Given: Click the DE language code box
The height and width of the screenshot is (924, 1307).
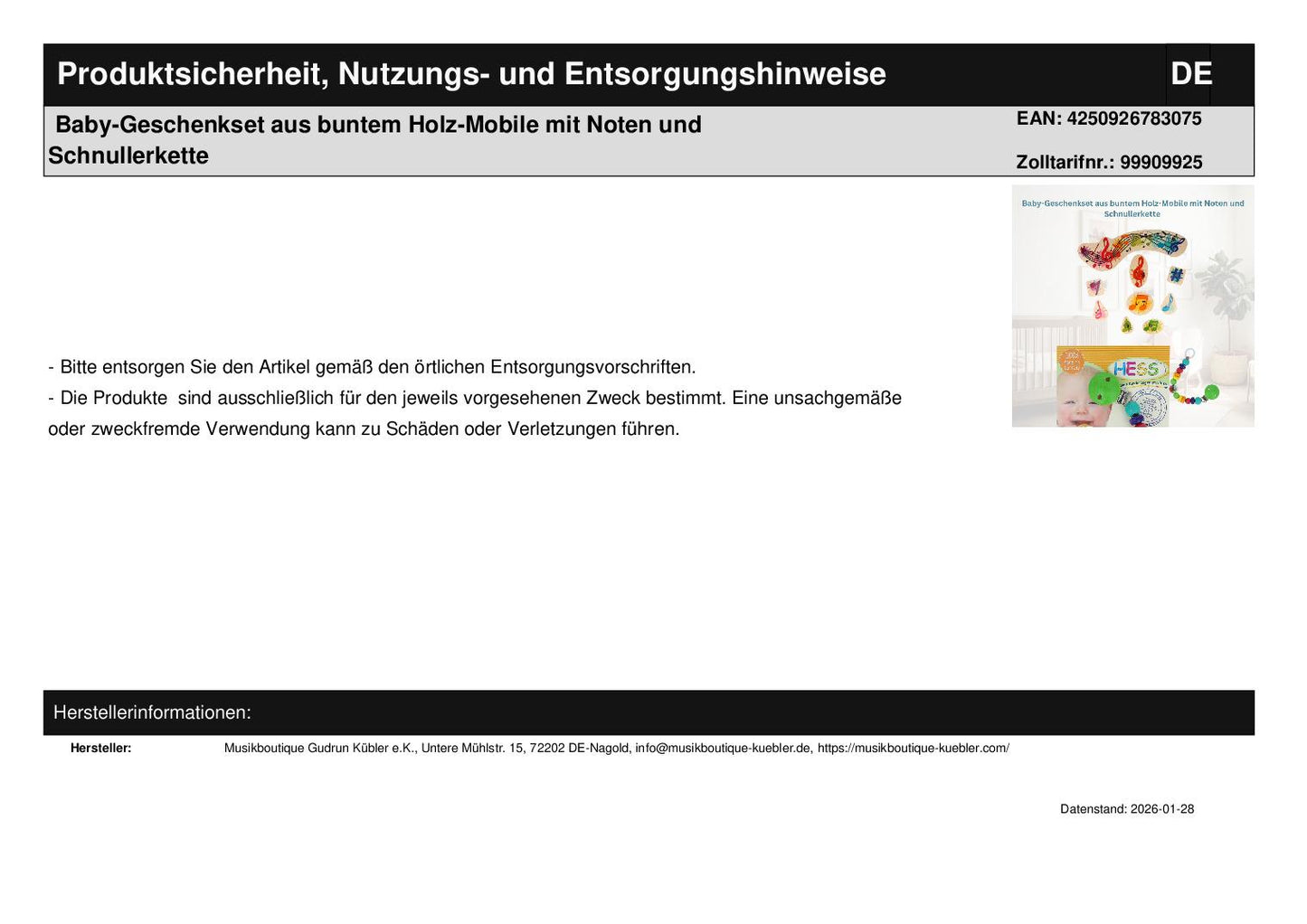Looking at the screenshot, I should coord(1189,74).
